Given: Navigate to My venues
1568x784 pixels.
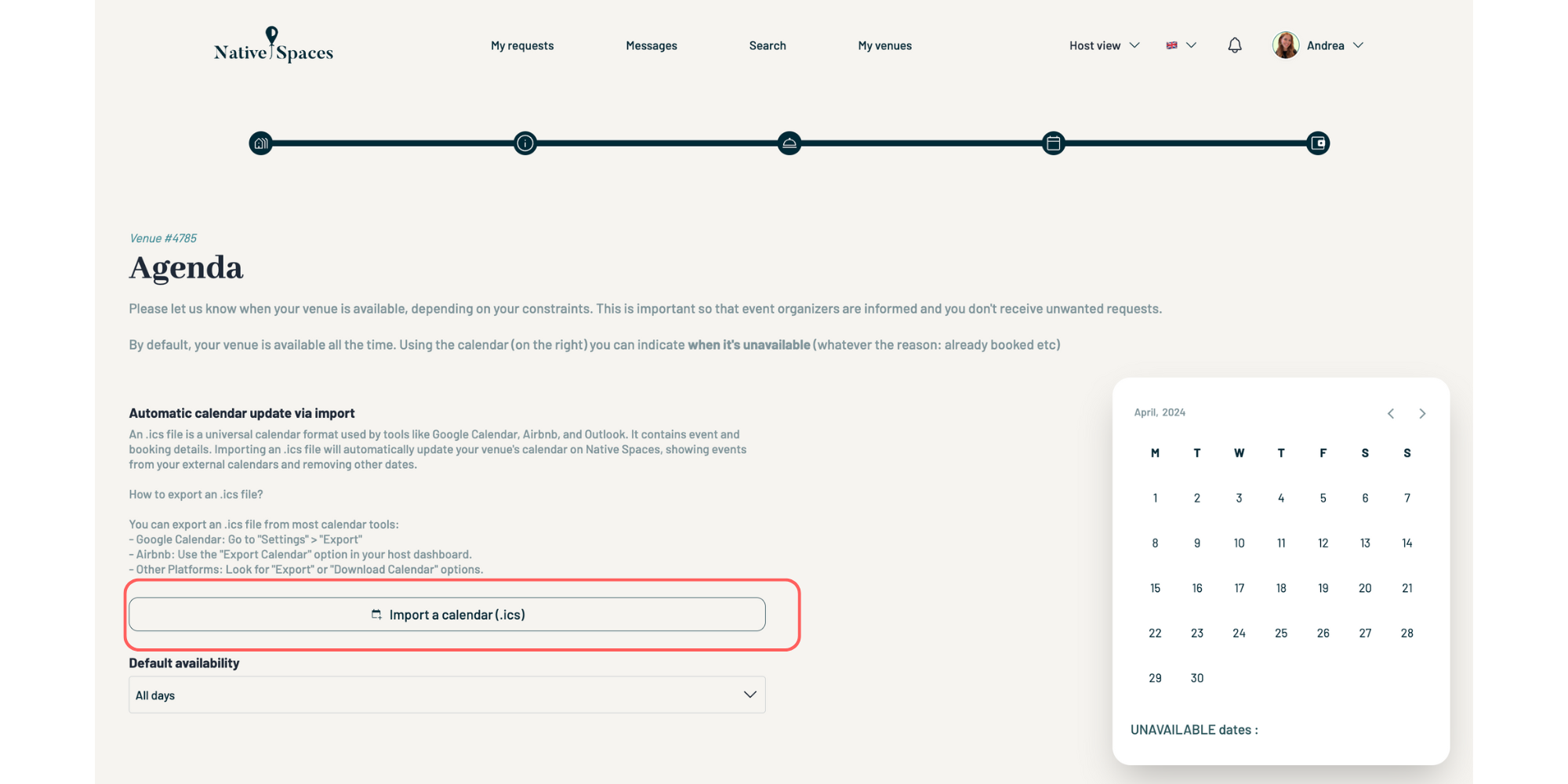Looking at the screenshot, I should click(884, 45).
